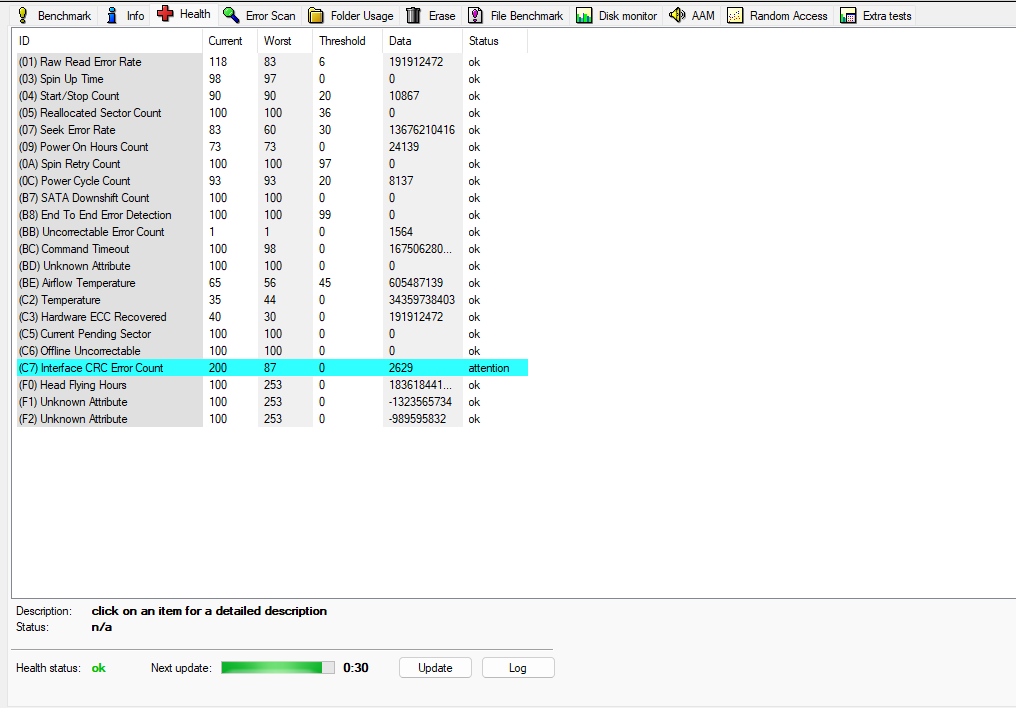Select End To End Error Detection
1016x708 pixels.
click(272, 215)
